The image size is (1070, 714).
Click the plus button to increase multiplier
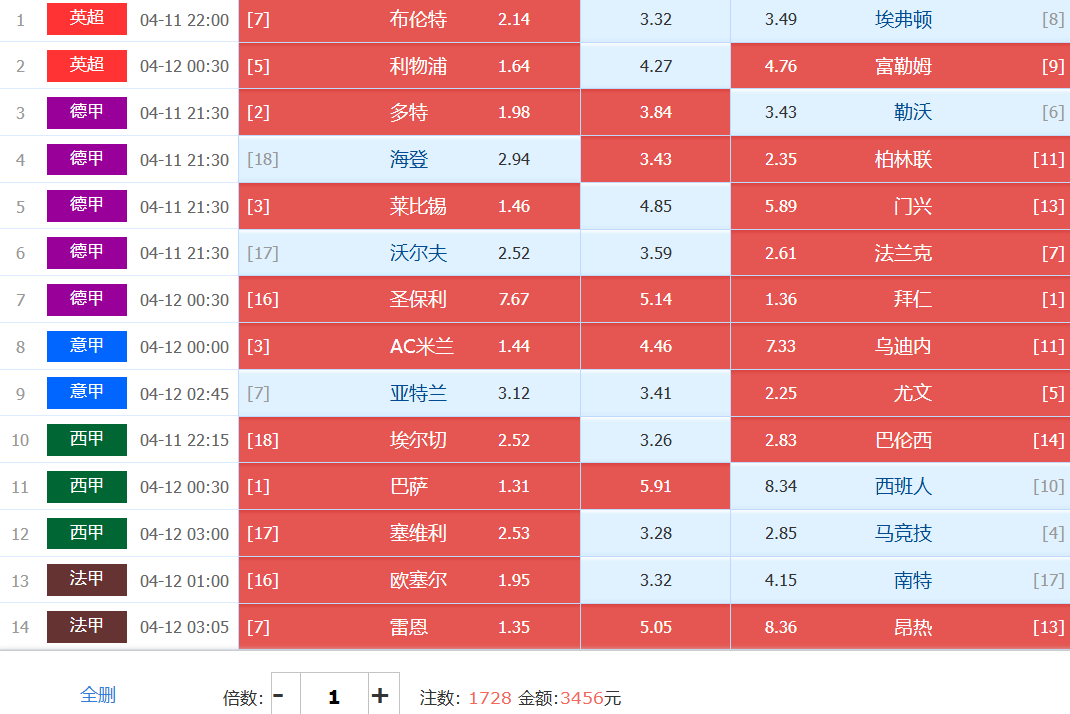(x=380, y=696)
